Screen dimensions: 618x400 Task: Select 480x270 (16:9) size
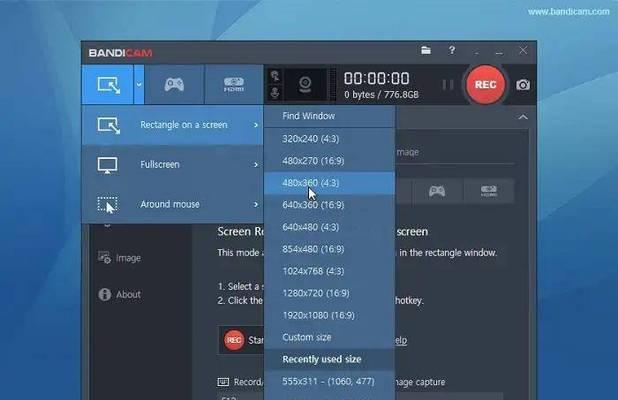pos(329,161)
